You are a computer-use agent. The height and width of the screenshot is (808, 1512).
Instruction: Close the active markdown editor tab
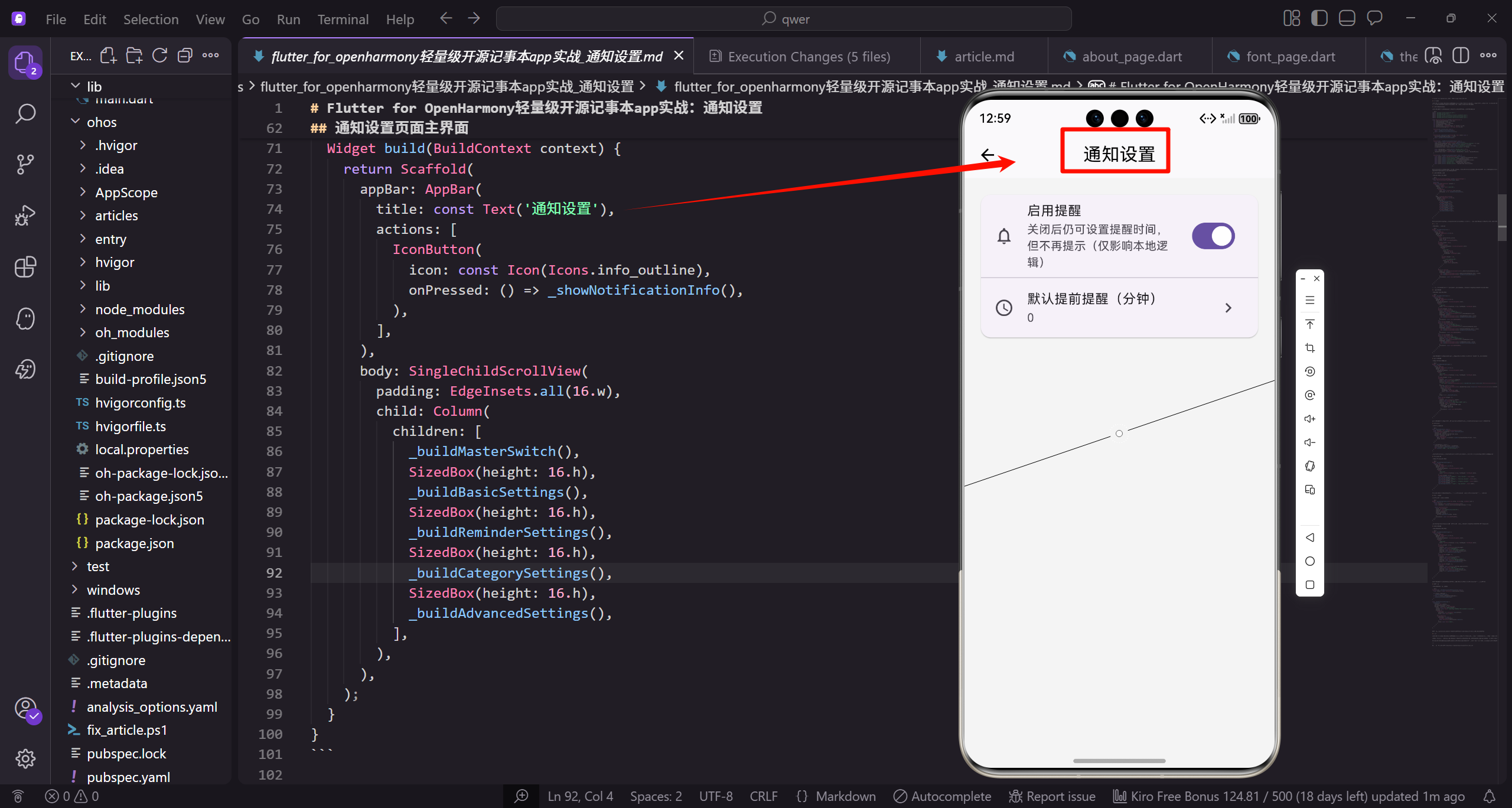coord(679,56)
